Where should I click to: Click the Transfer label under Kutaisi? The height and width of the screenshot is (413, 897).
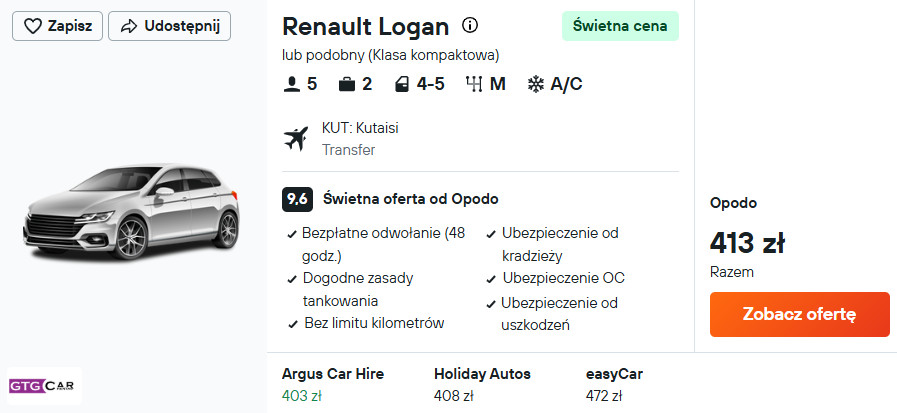[x=348, y=150]
